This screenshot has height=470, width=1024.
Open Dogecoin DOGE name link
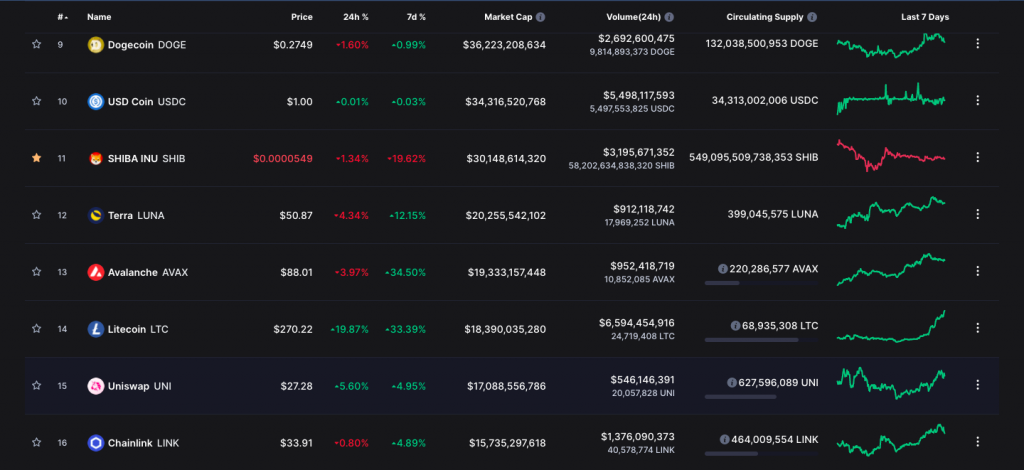(x=147, y=45)
